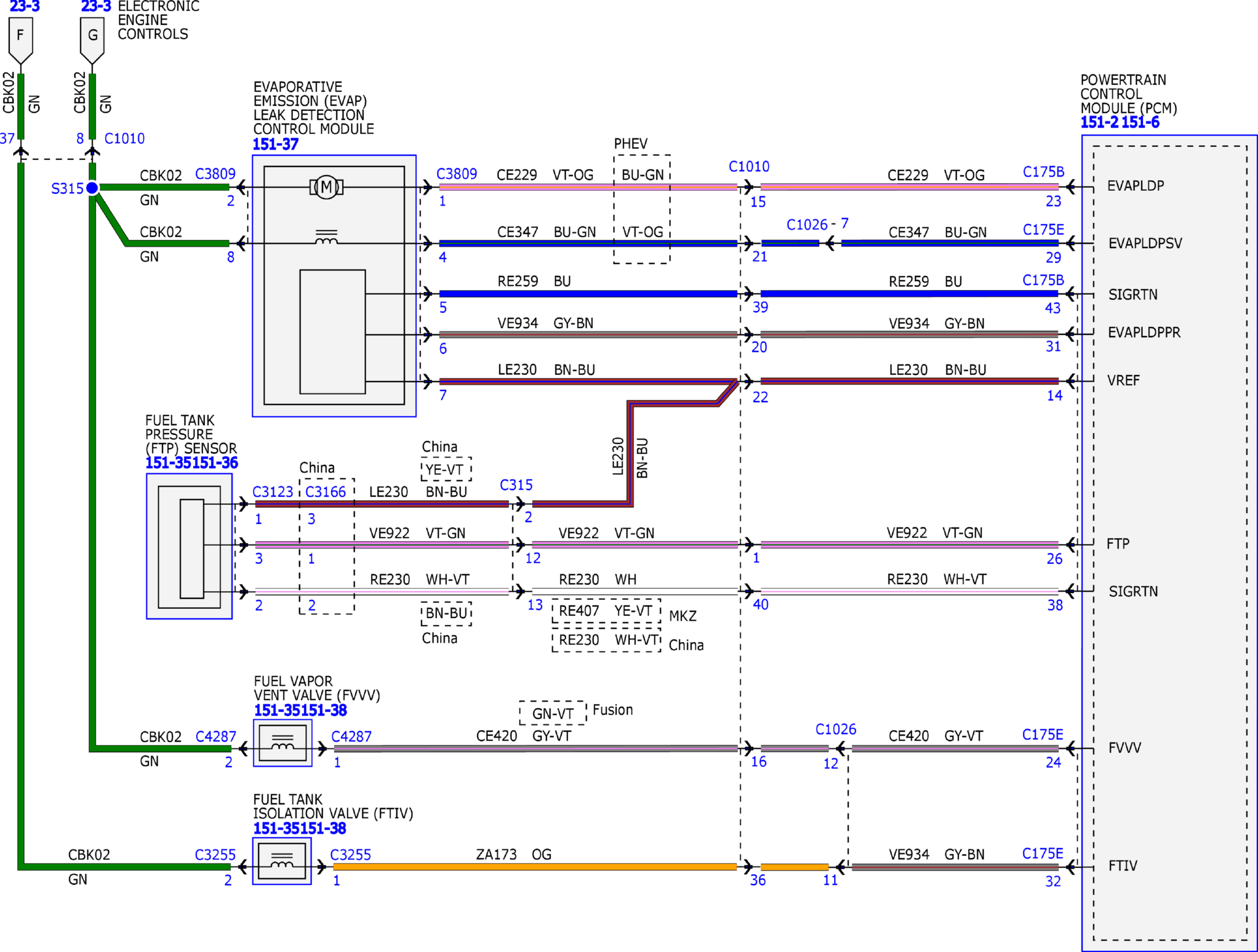
Task: Click the FUEL TANK ISOLATION VALVE (FTIV) title
Action: (x=333, y=806)
